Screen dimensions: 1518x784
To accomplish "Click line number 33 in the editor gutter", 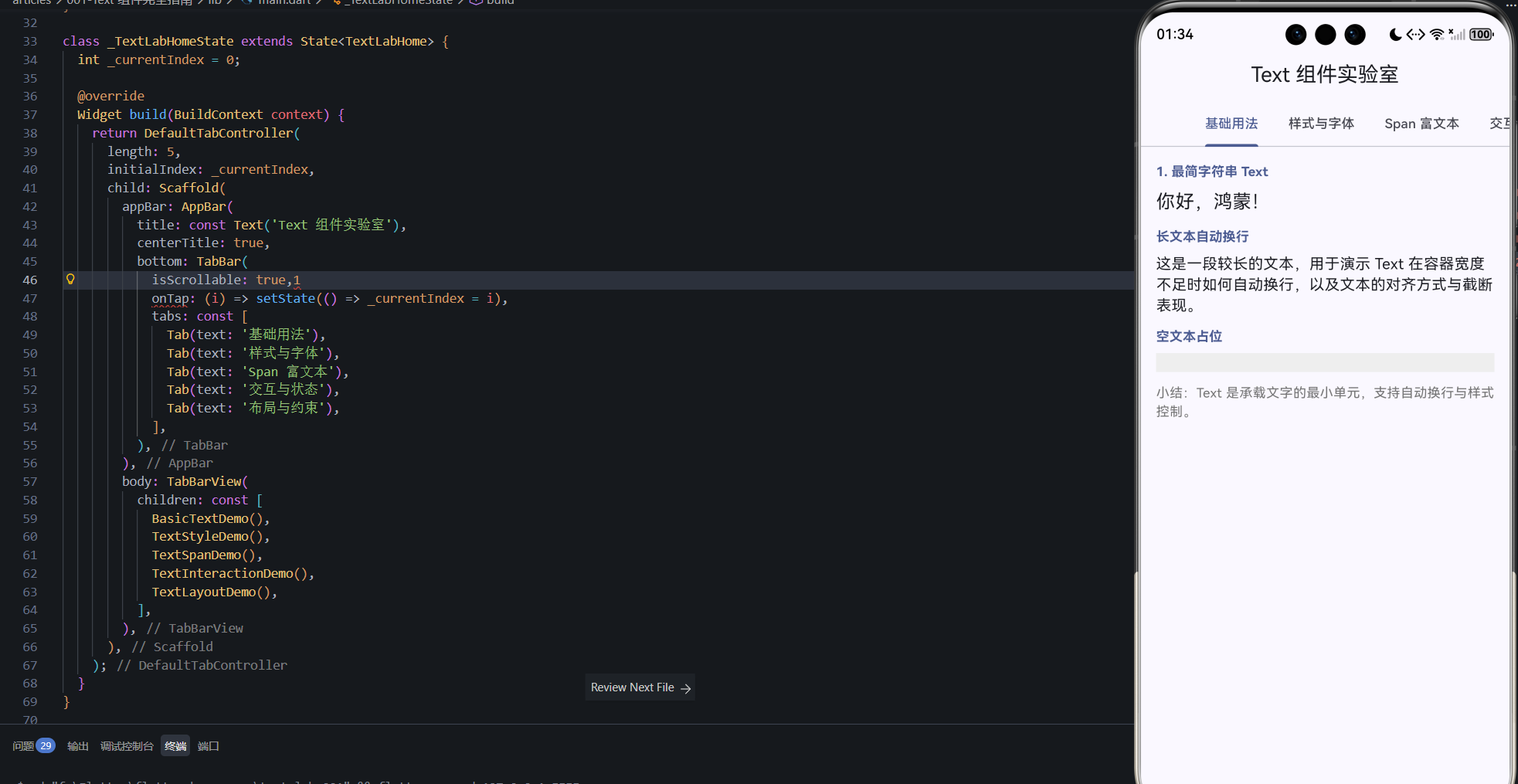I will click(30, 41).
